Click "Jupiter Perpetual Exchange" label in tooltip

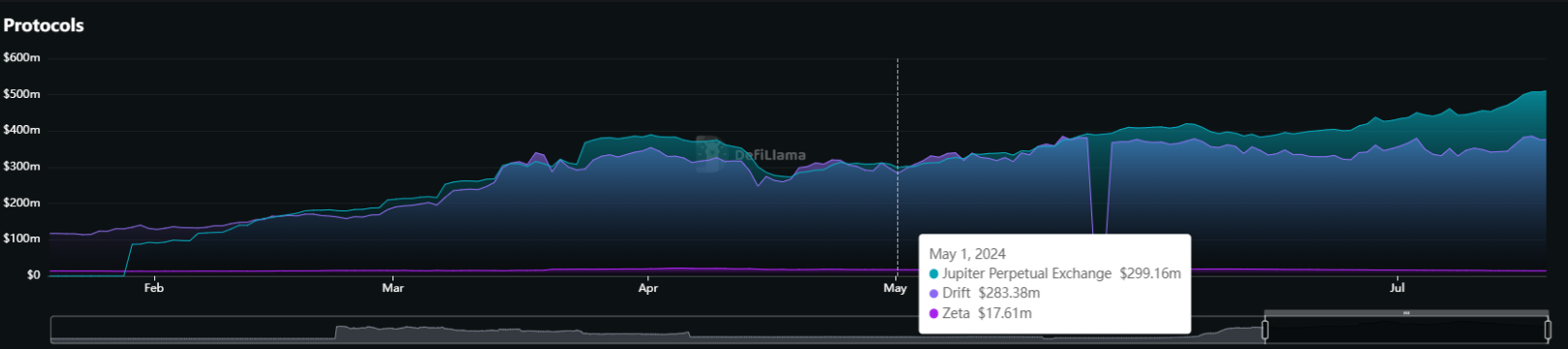click(1026, 273)
